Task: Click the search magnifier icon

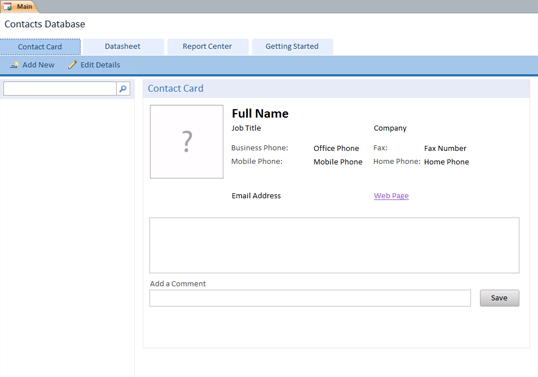Action: coord(123,89)
